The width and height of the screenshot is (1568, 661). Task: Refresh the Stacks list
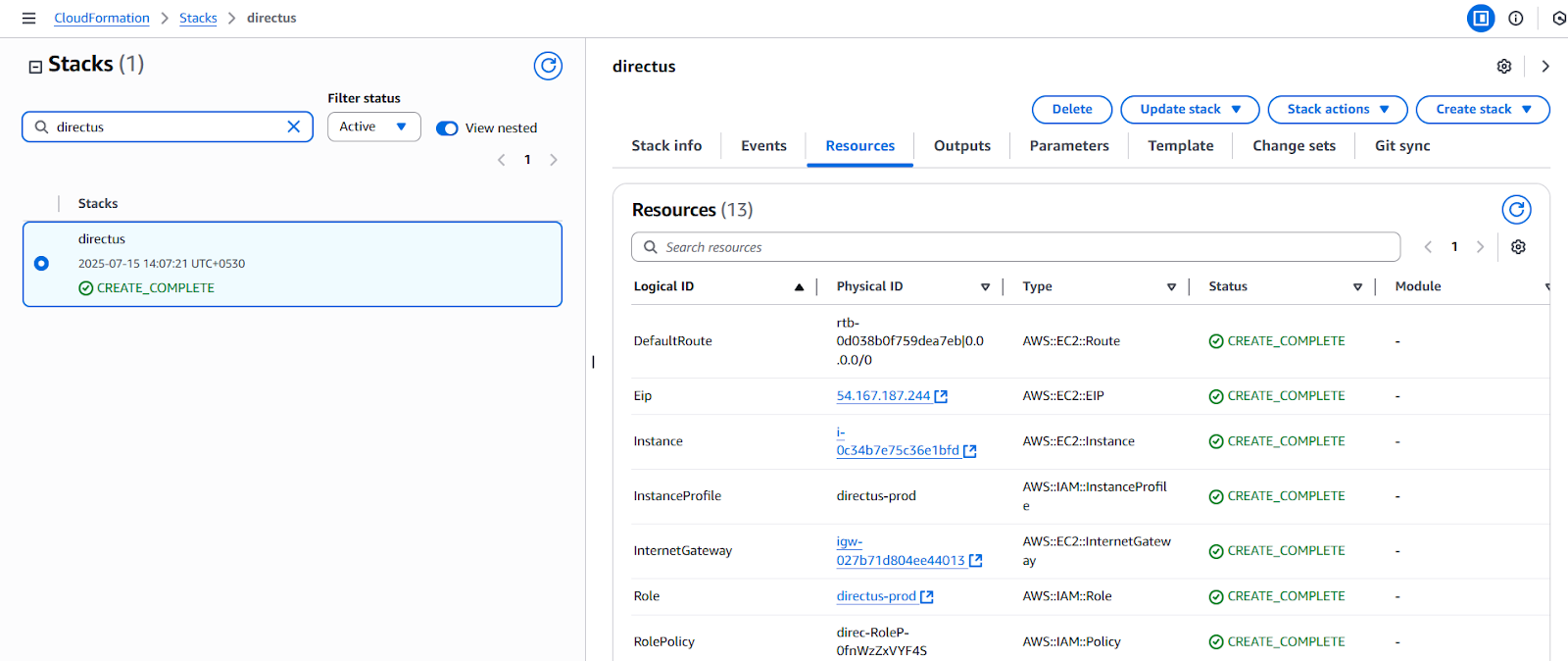(x=548, y=66)
